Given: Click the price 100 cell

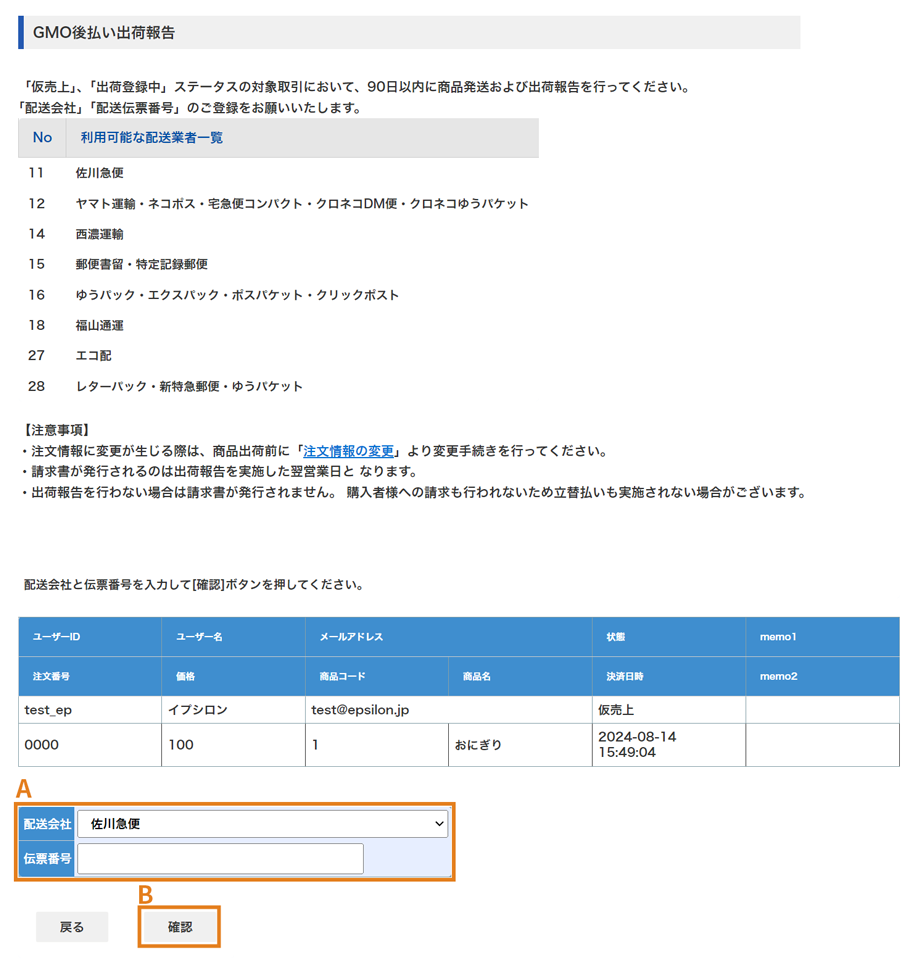Looking at the screenshot, I should (233, 744).
